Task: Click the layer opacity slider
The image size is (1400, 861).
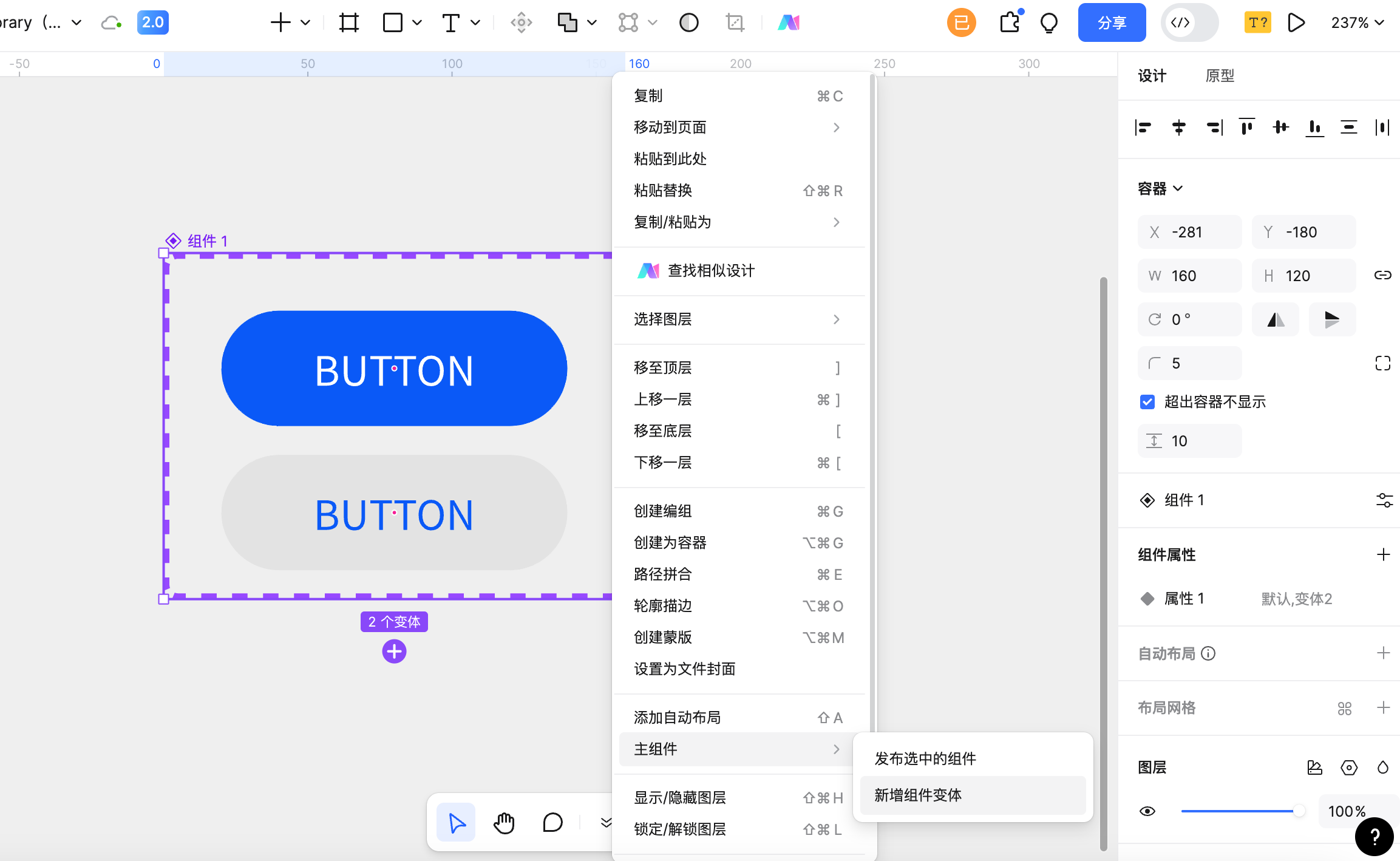Action: (x=1242, y=811)
